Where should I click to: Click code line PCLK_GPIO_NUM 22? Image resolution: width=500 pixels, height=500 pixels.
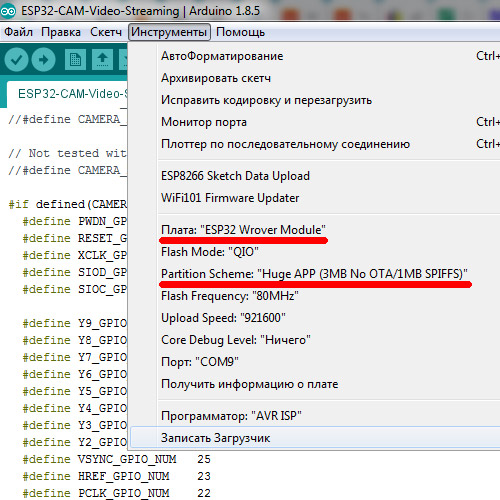pos(116,493)
